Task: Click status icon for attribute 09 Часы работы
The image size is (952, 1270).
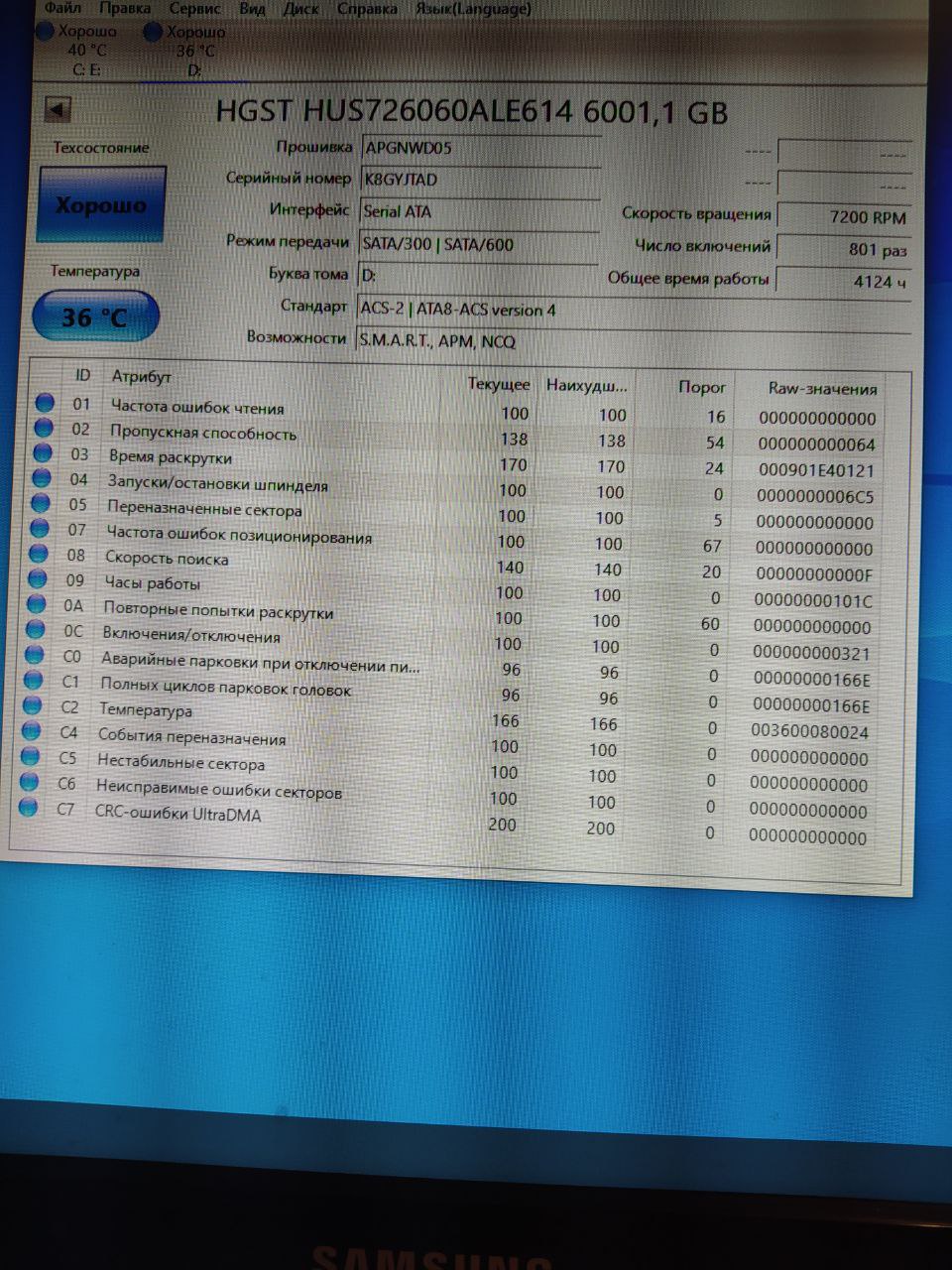Action: point(38,579)
